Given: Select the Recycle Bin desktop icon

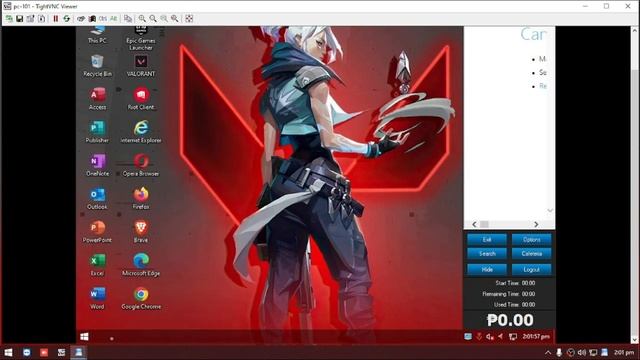Looking at the screenshot, I should 97,66.
